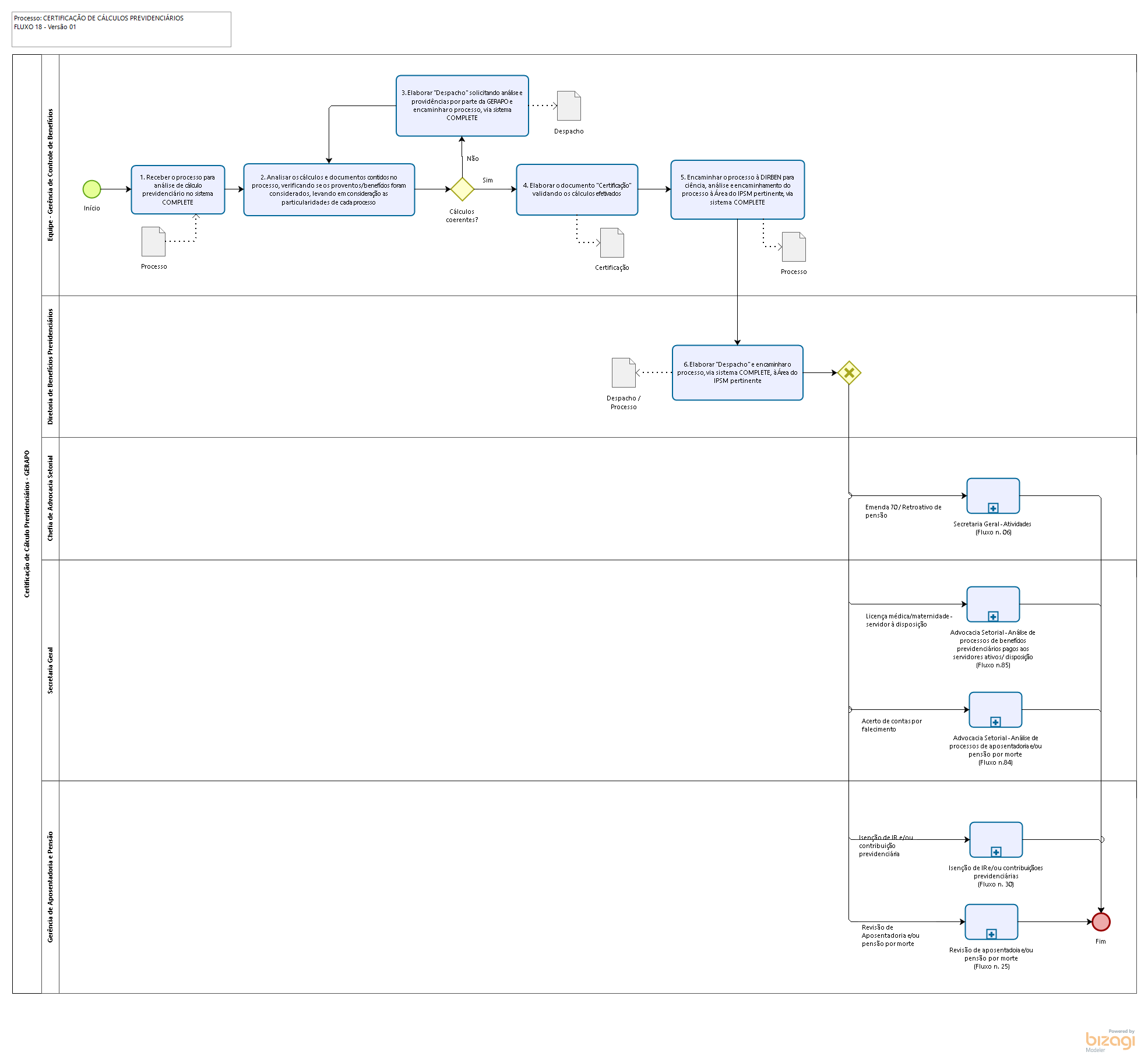The image size is (1148, 1059).
Task: Click the green Início start event
Action: tap(91, 189)
